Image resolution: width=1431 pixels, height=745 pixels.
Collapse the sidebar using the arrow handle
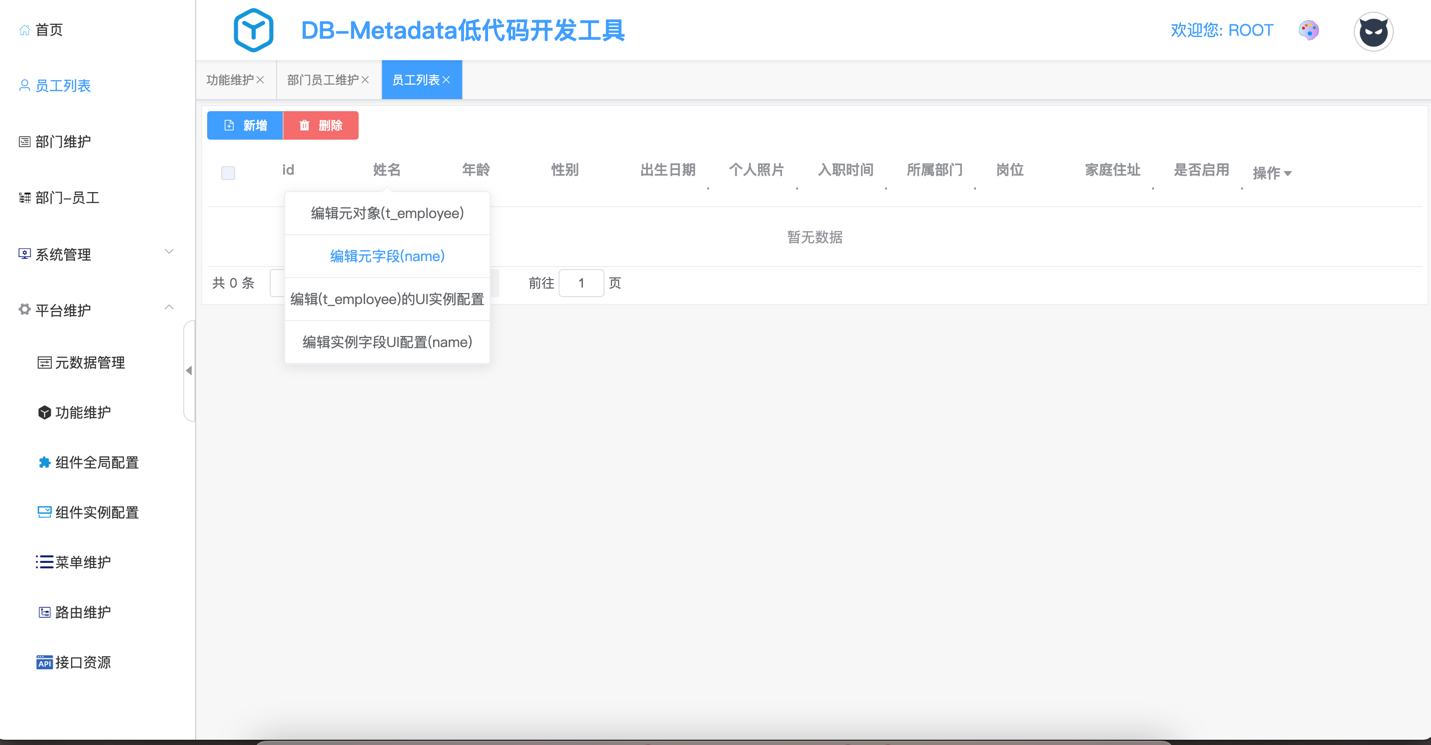(x=189, y=370)
